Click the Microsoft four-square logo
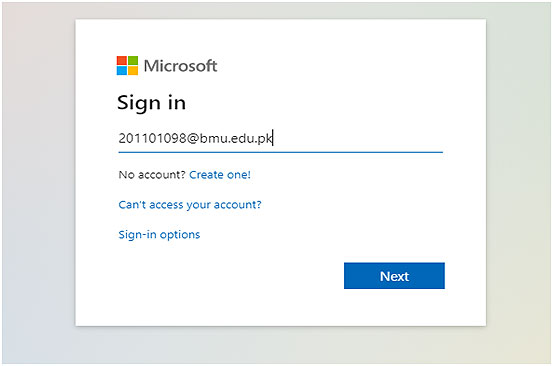553x366 pixels. (127, 66)
